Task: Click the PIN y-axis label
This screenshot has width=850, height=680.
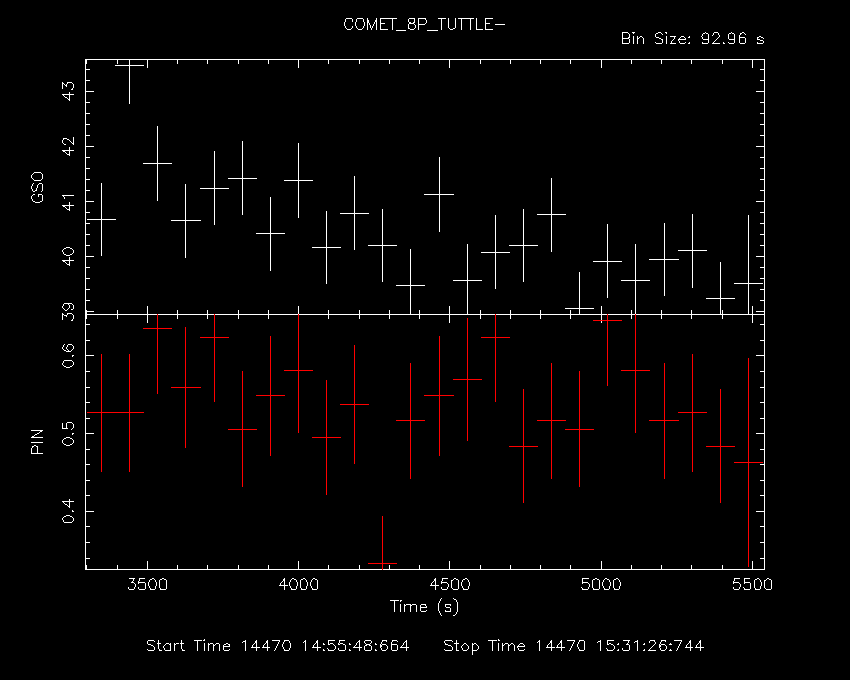Action: point(37,441)
